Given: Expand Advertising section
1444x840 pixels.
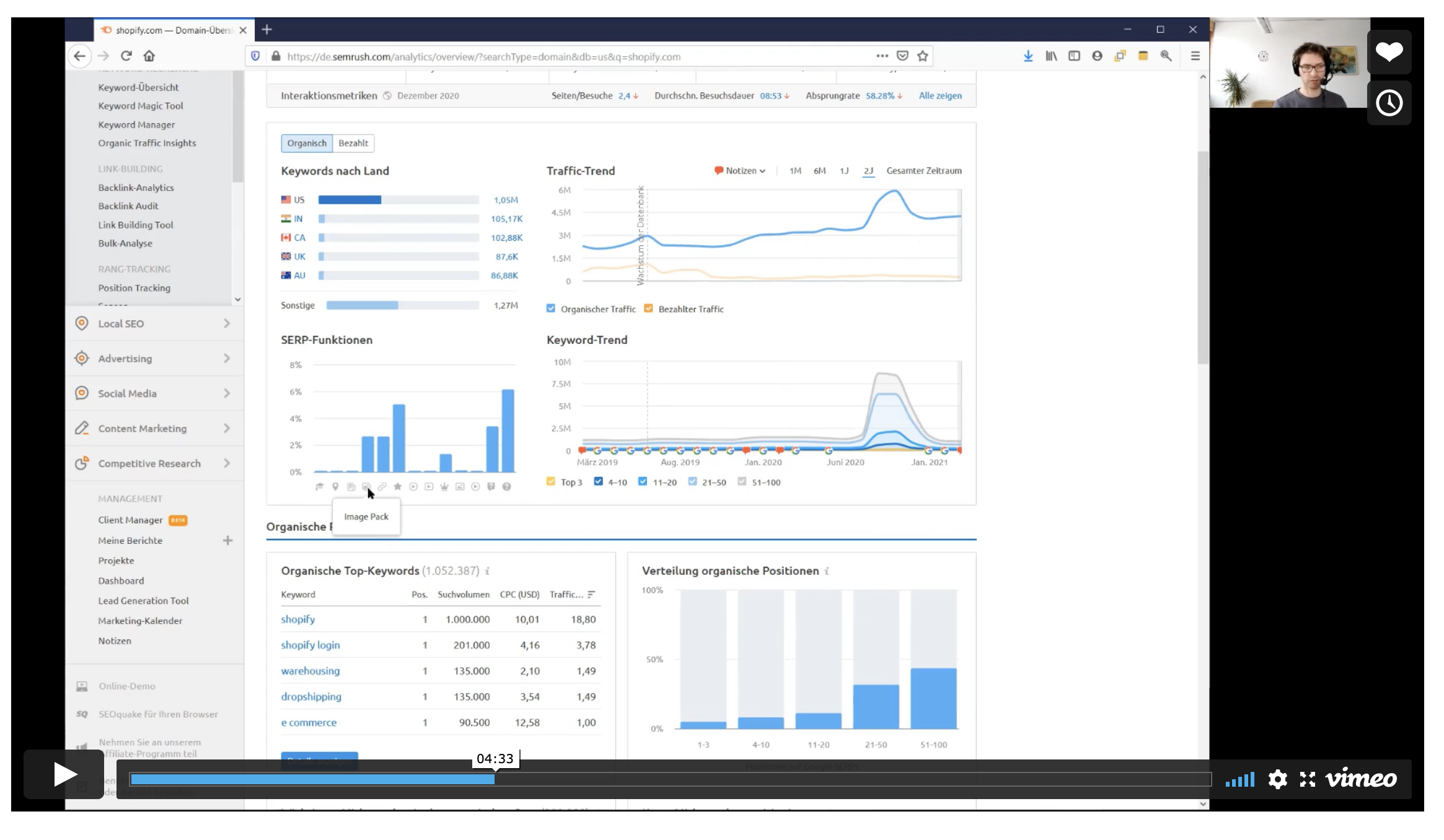Looking at the screenshot, I should pyautogui.click(x=154, y=359).
